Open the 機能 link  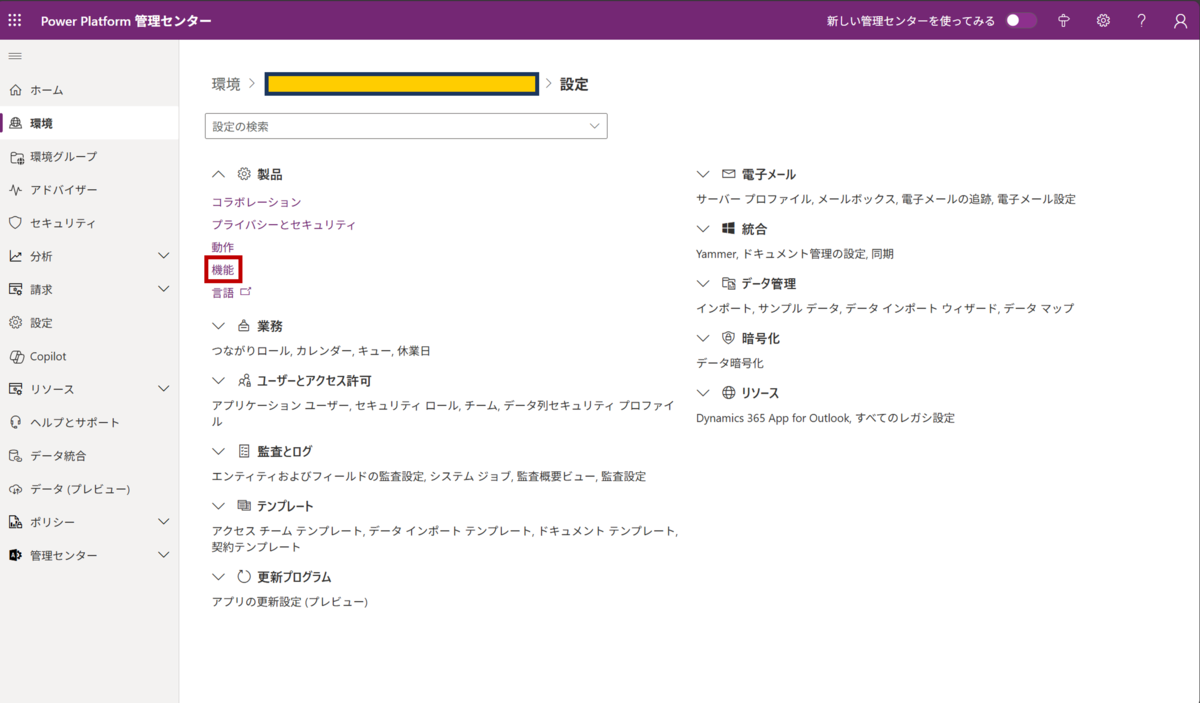pos(223,270)
